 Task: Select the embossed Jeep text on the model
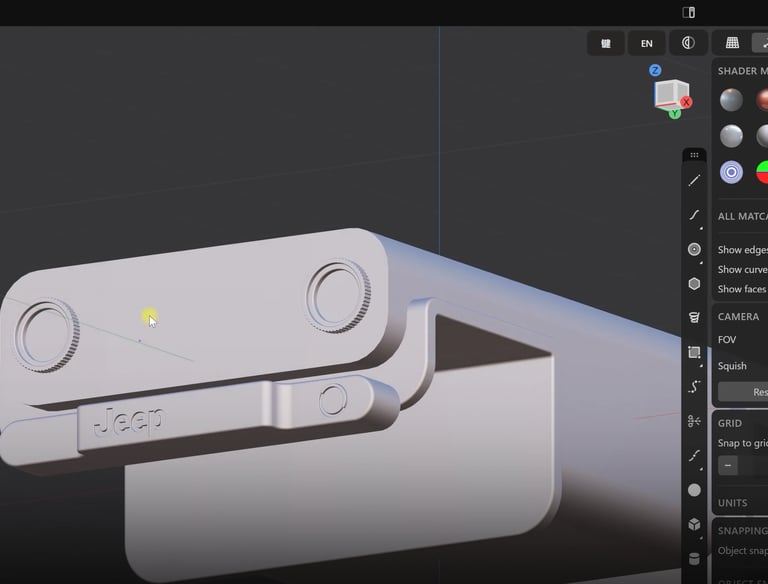[x=129, y=421]
